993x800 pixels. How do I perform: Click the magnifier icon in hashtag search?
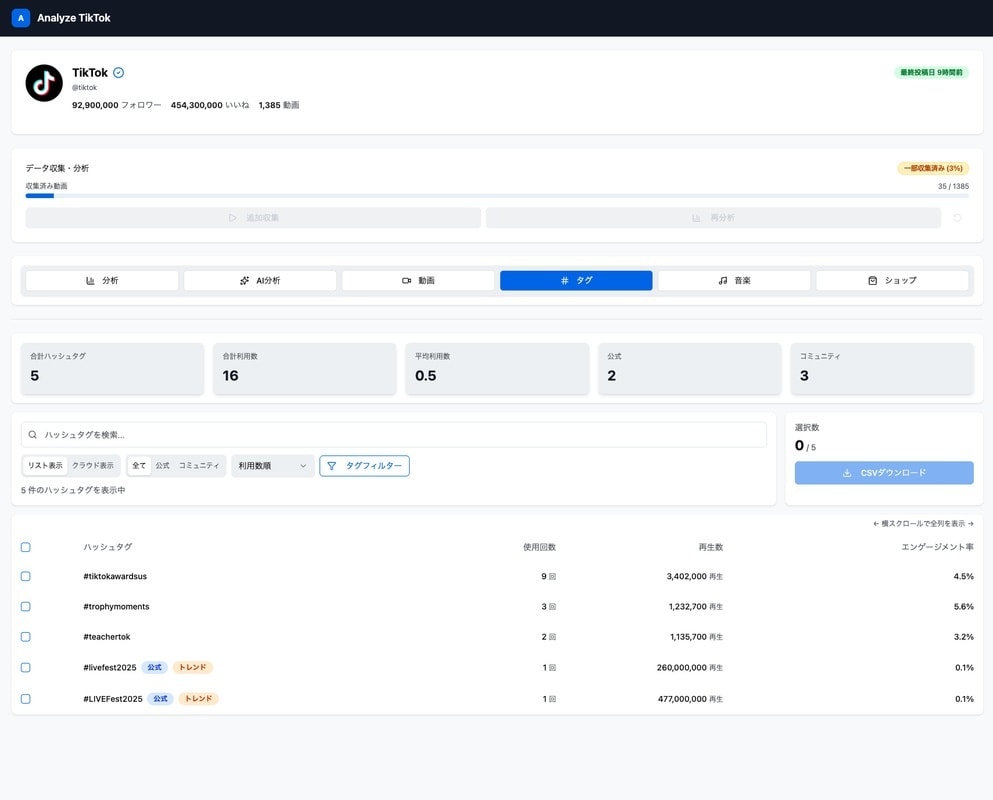(32, 435)
